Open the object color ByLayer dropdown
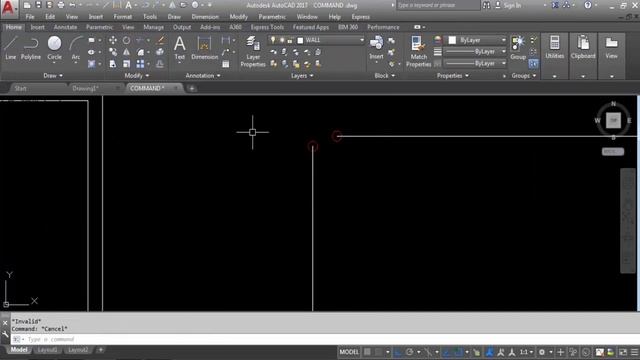This screenshot has height=360, width=640. coord(503,40)
